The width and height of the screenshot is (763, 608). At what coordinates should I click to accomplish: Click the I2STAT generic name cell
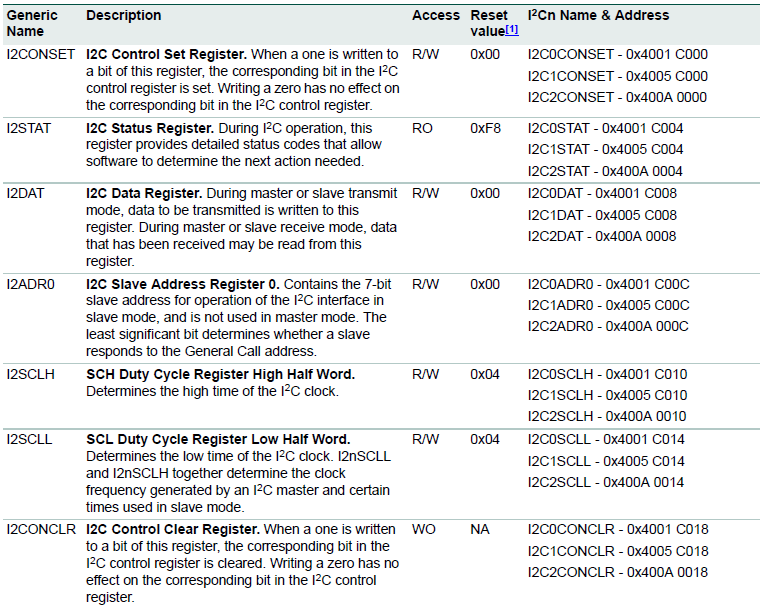pos(30,129)
